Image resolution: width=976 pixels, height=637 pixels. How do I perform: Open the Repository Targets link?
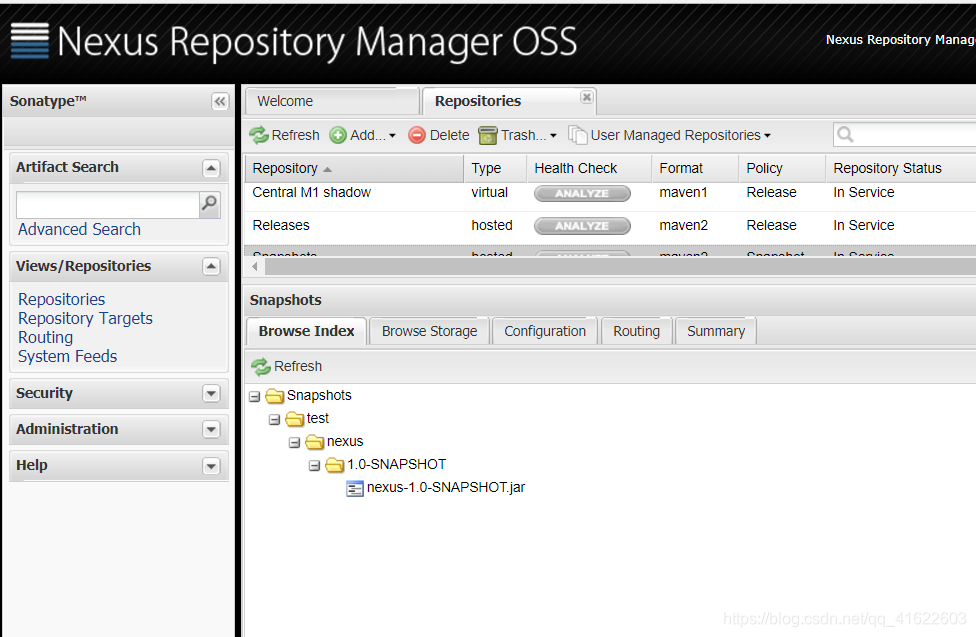pyautogui.click(x=85, y=319)
